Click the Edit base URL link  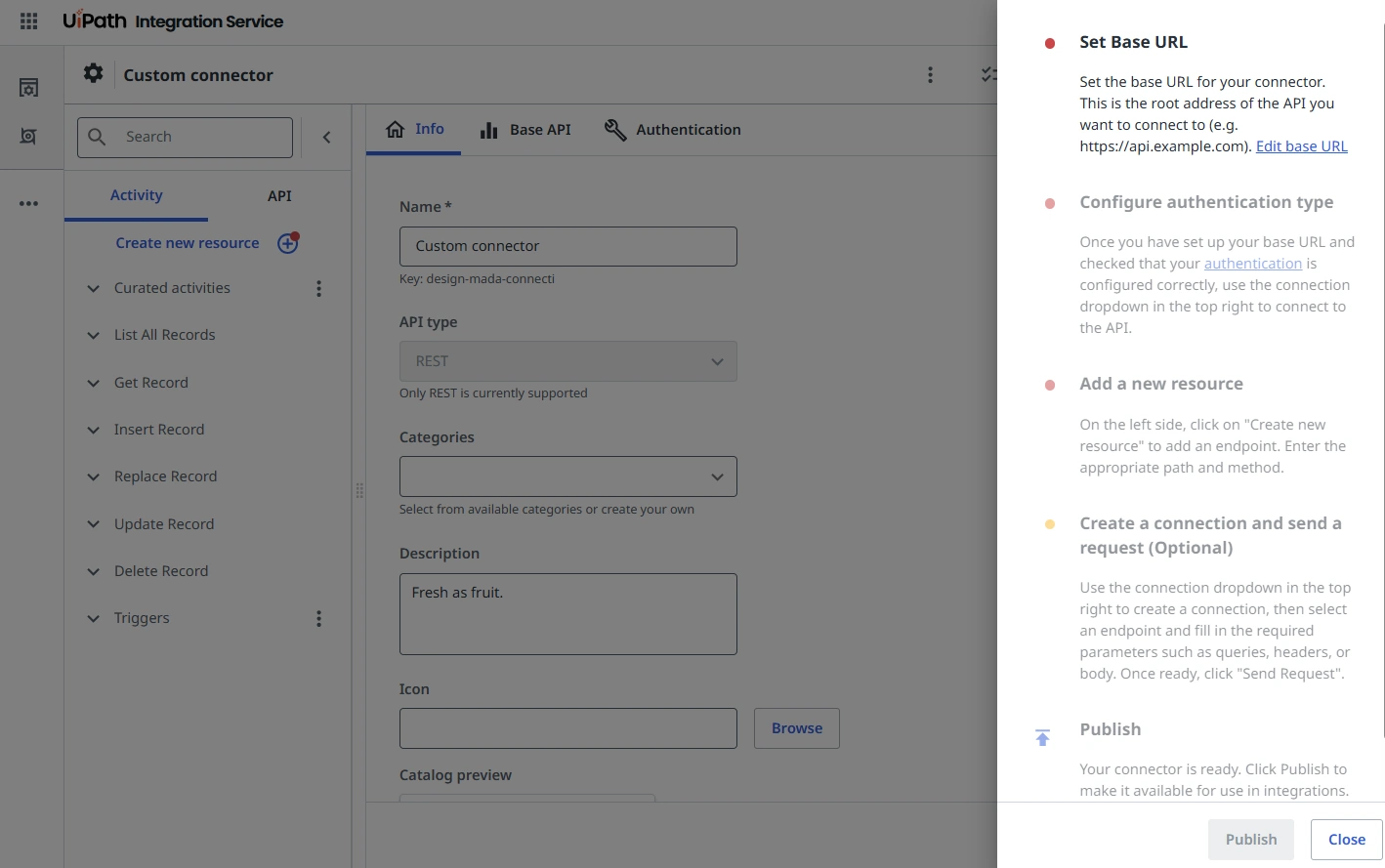pyautogui.click(x=1302, y=146)
